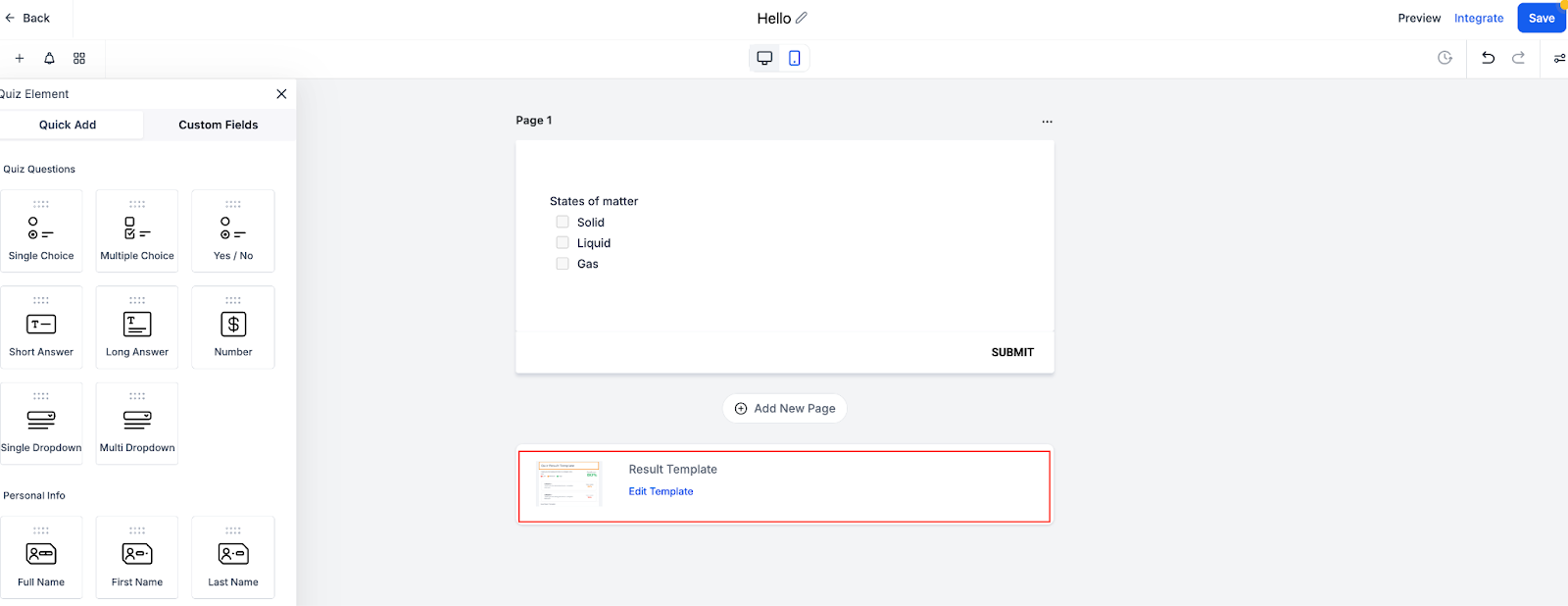This screenshot has width=1568, height=606.
Task: Select the Quick Add tab
Action: (x=68, y=125)
